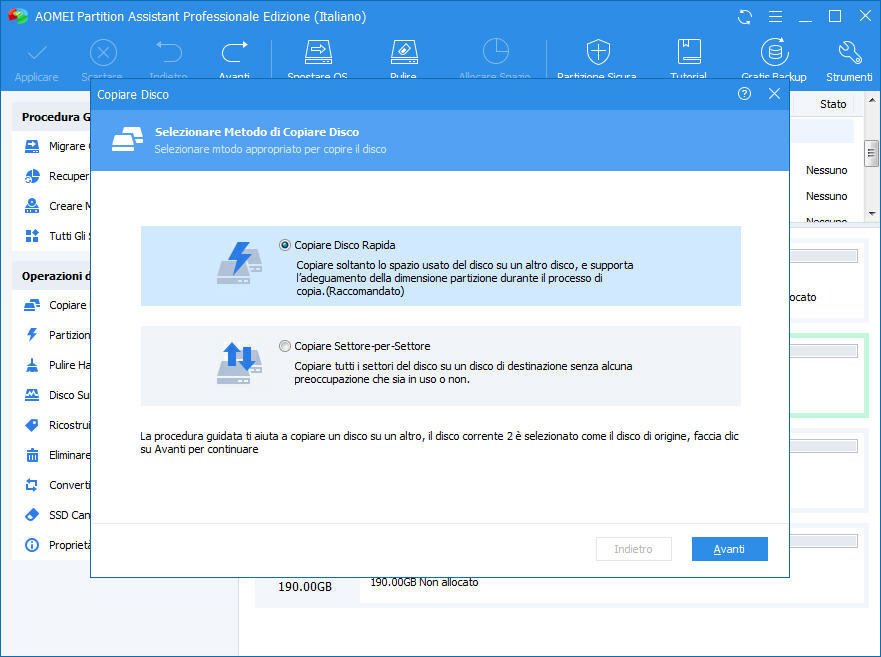Click the help question mark in dialog
The height and width of the screenshot is (657, 881).
click(744, 94)
